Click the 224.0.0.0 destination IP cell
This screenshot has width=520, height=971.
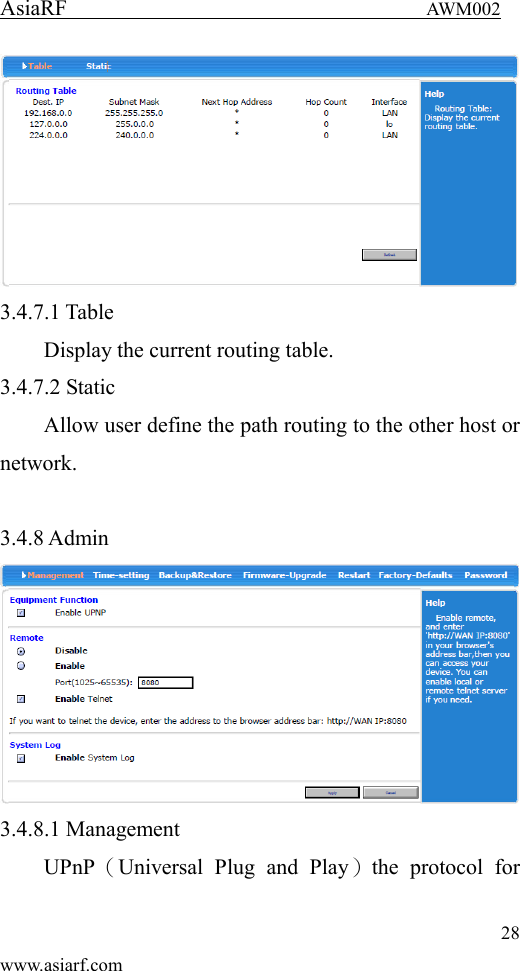click(x=48, y=134)
